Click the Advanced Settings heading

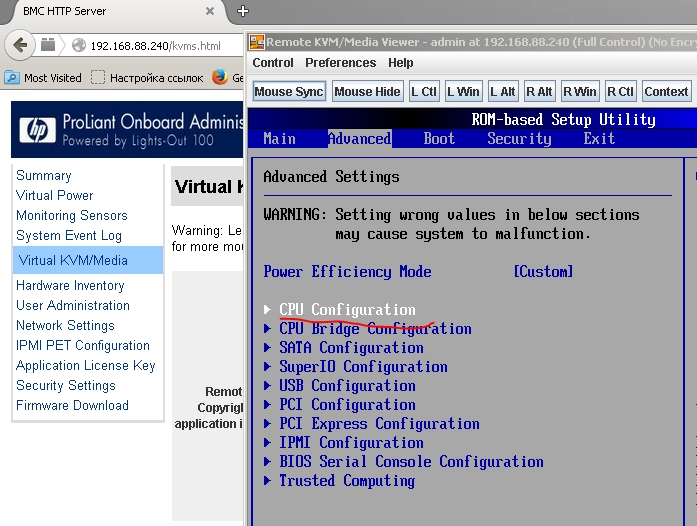pos(331,177)
